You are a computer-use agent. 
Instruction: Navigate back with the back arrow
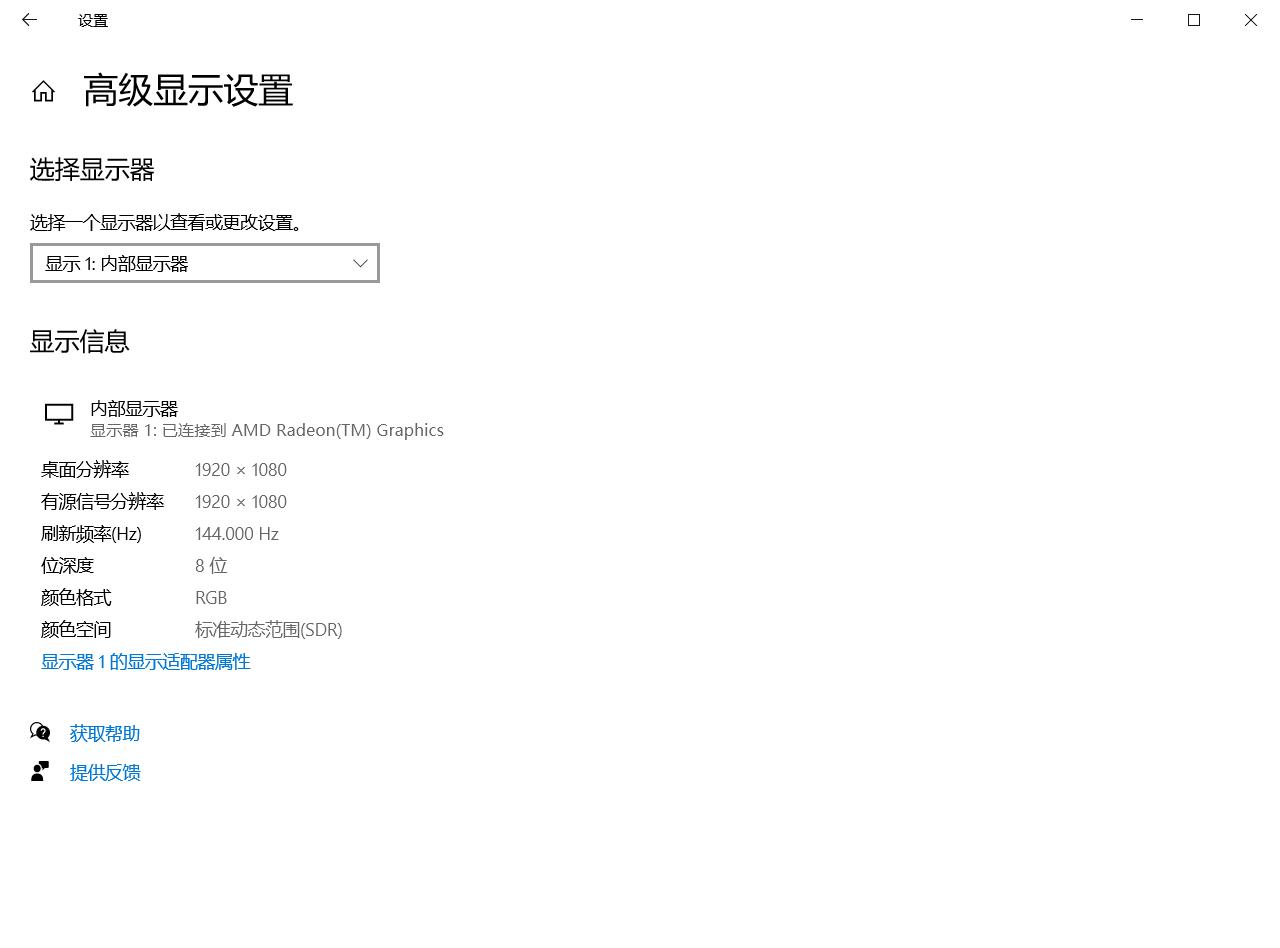[29, 20]
